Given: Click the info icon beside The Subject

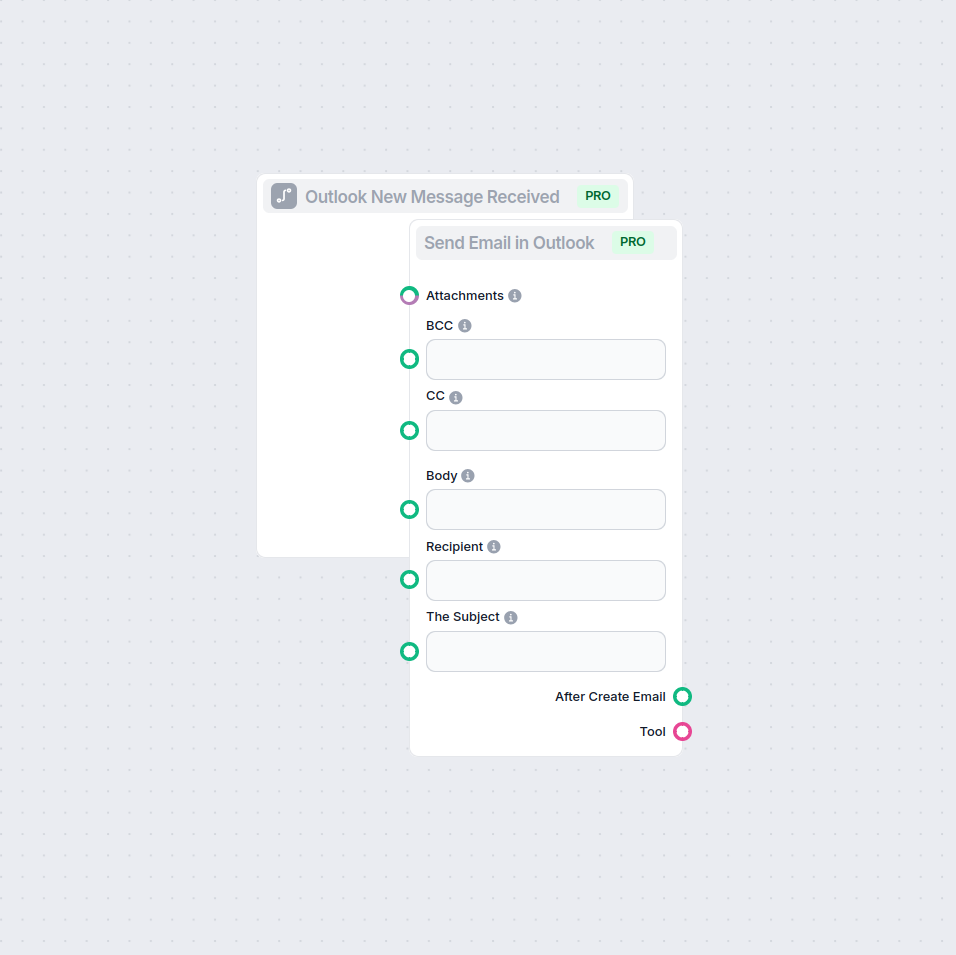Looking at the screenshot, I should (x=511, y=616).
